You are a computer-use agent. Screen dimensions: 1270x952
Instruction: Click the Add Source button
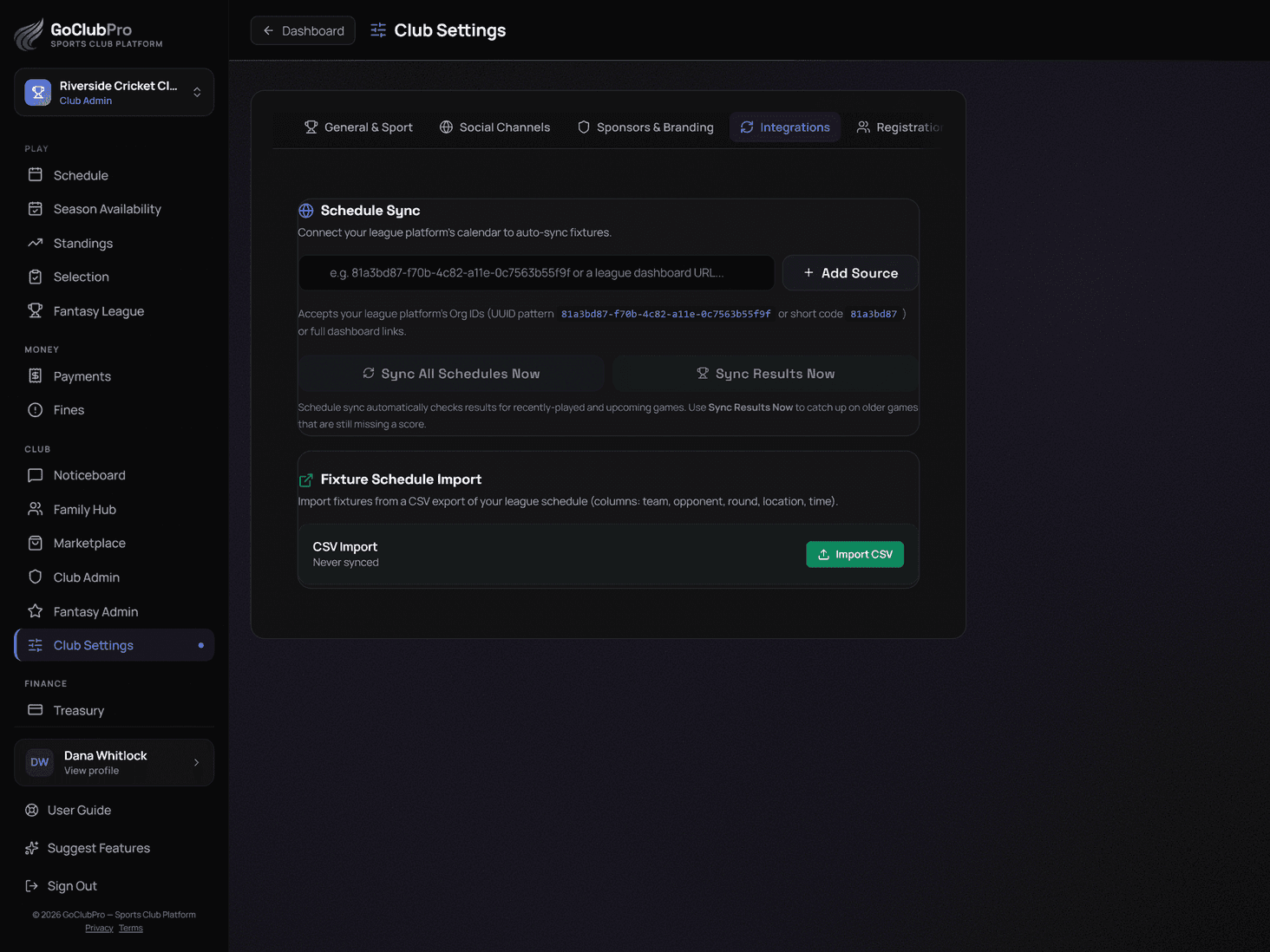pyautogui.click(x=850, y=273)
